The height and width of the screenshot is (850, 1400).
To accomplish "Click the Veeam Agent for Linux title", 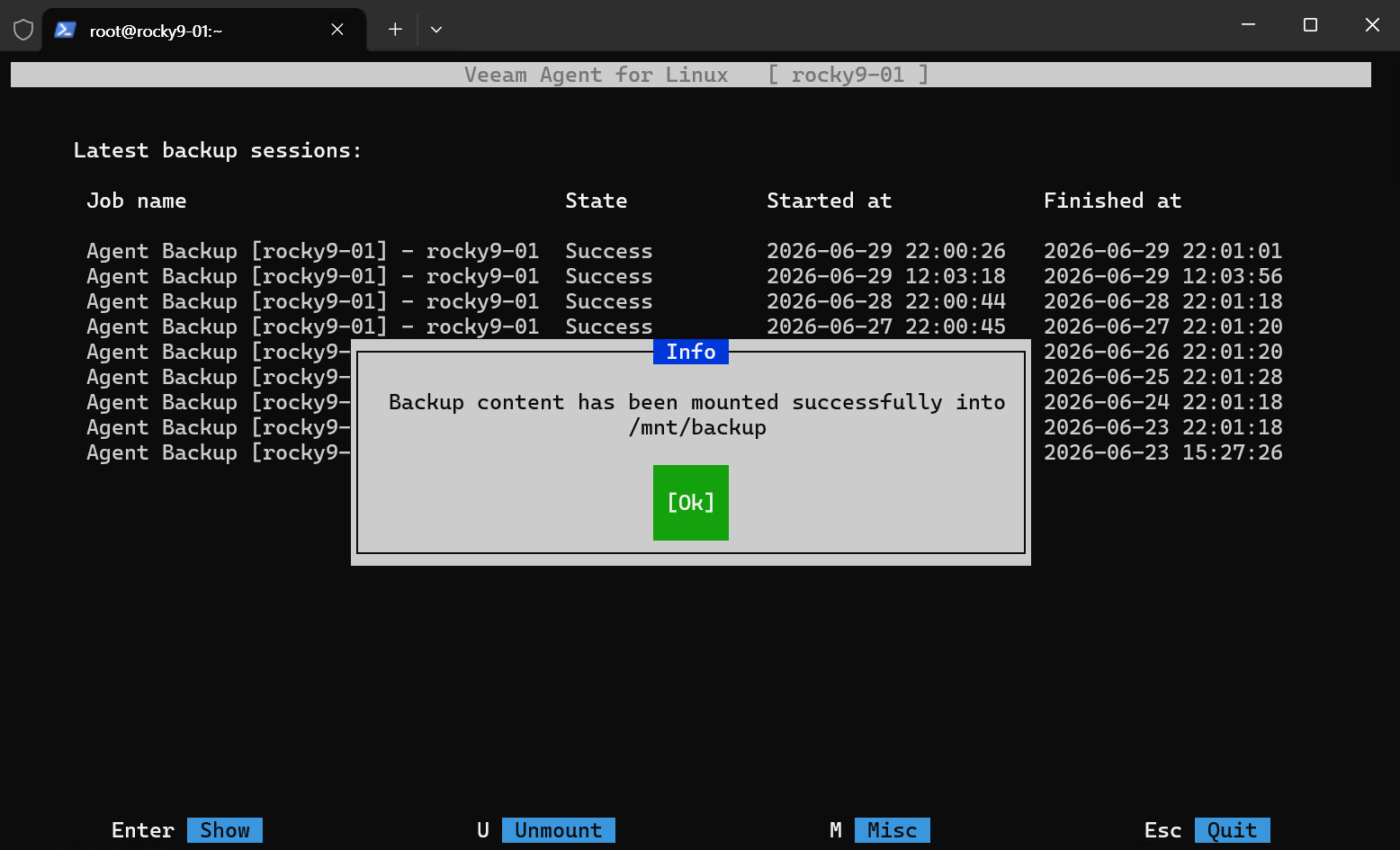I will (597, 75).
